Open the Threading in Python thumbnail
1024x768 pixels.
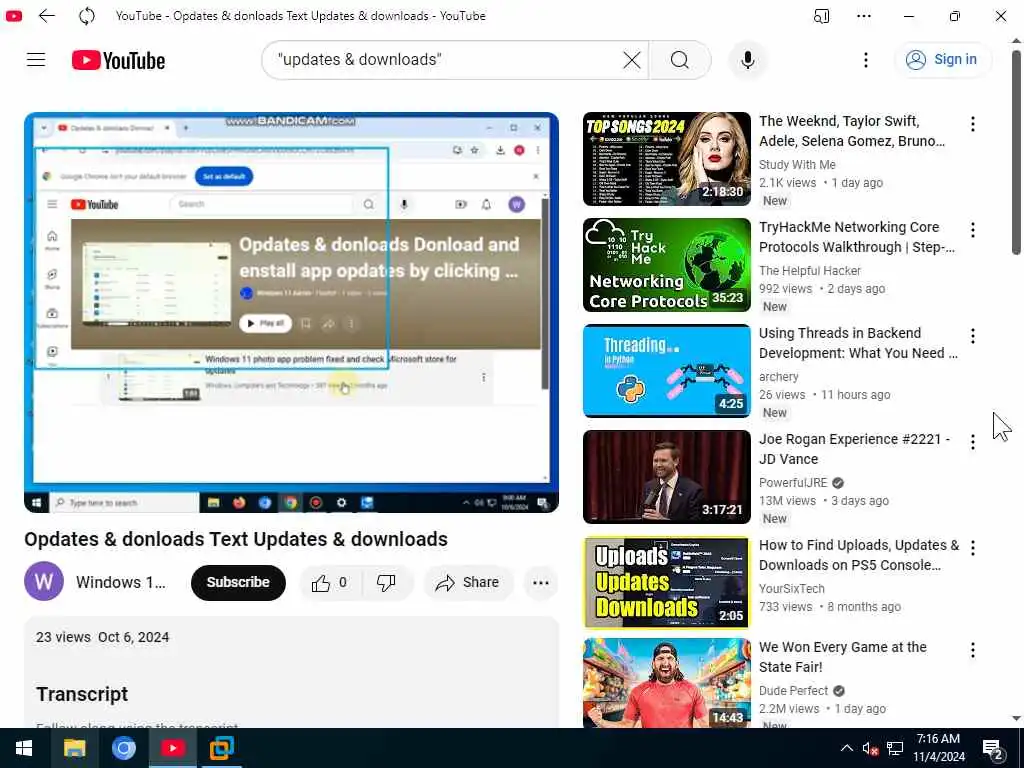pyautogui.click(x=667, y=370)
